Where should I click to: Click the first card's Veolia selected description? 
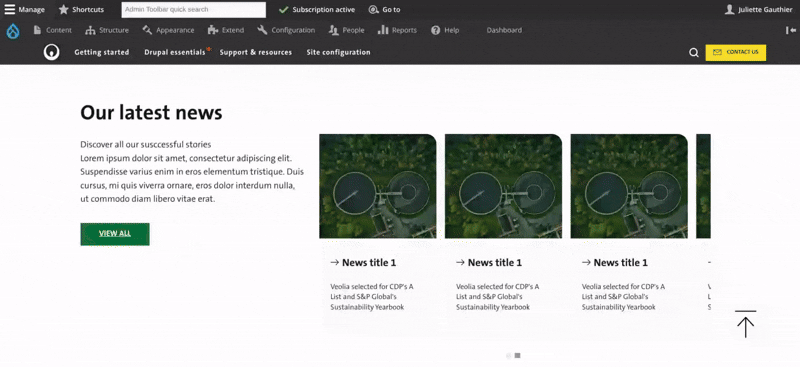point(372,297)
